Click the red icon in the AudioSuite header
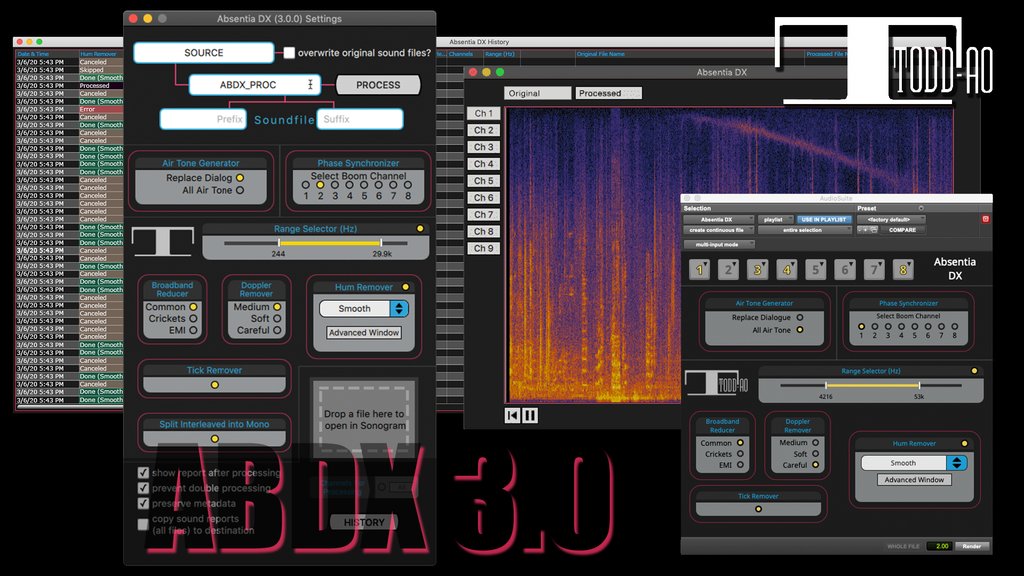 985,219
